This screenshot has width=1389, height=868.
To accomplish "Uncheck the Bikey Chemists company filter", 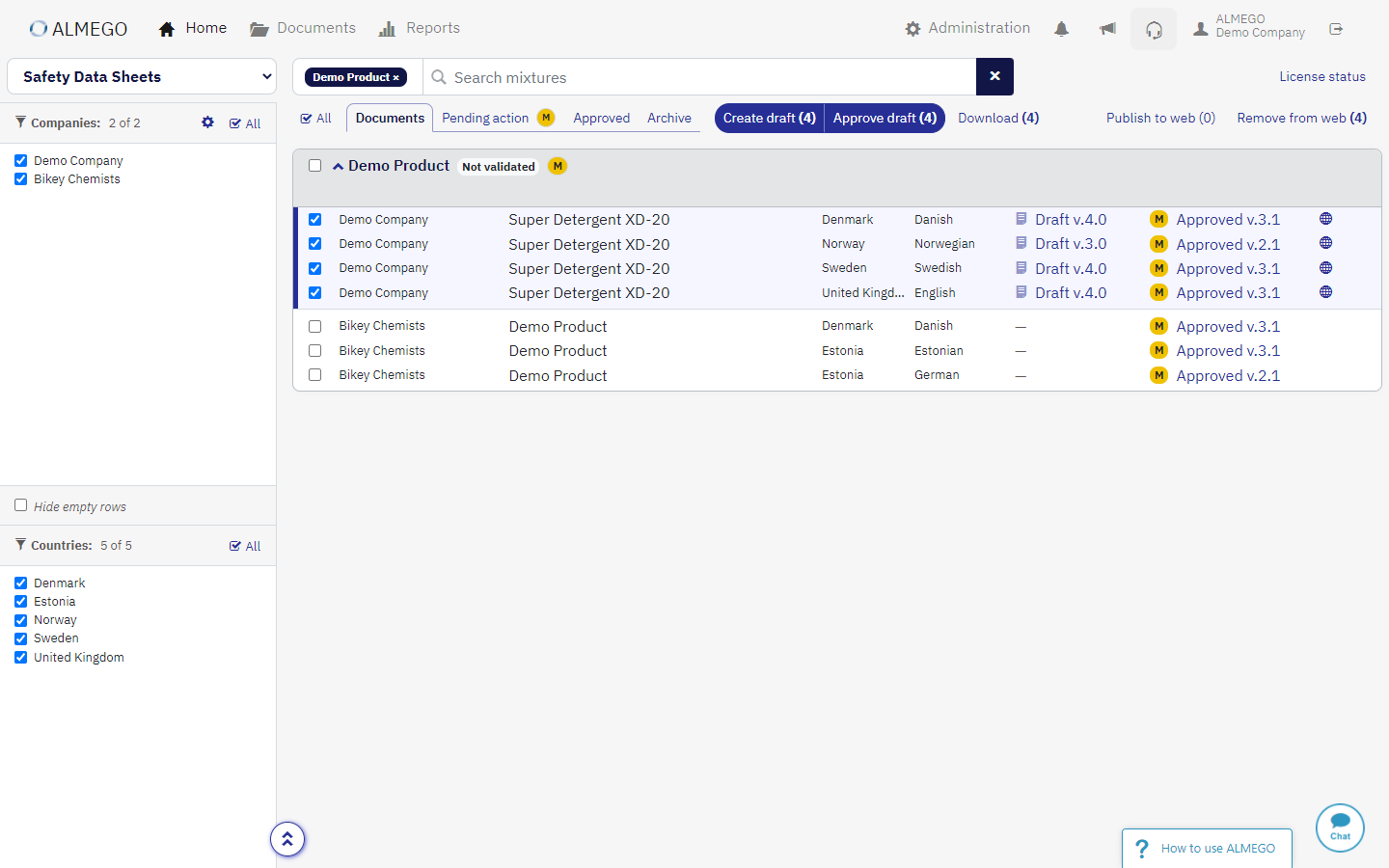I will pyautogui.click(x=20, y=179).
